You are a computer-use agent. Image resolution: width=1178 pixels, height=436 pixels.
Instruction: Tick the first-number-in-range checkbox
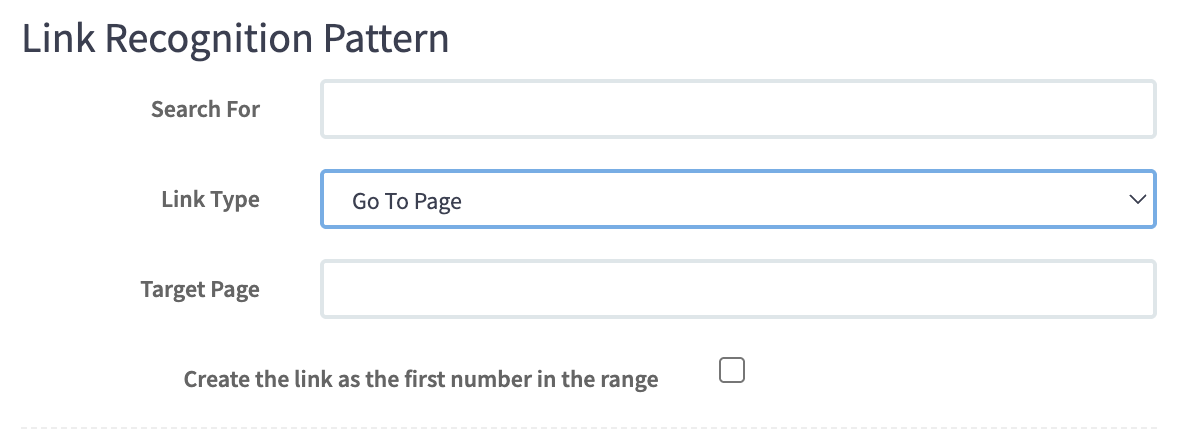(732, 371)
